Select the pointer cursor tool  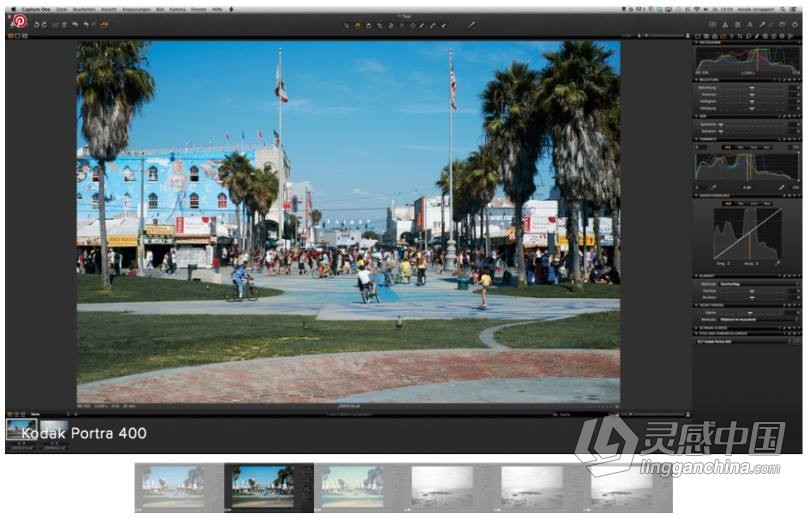(347, 25)
